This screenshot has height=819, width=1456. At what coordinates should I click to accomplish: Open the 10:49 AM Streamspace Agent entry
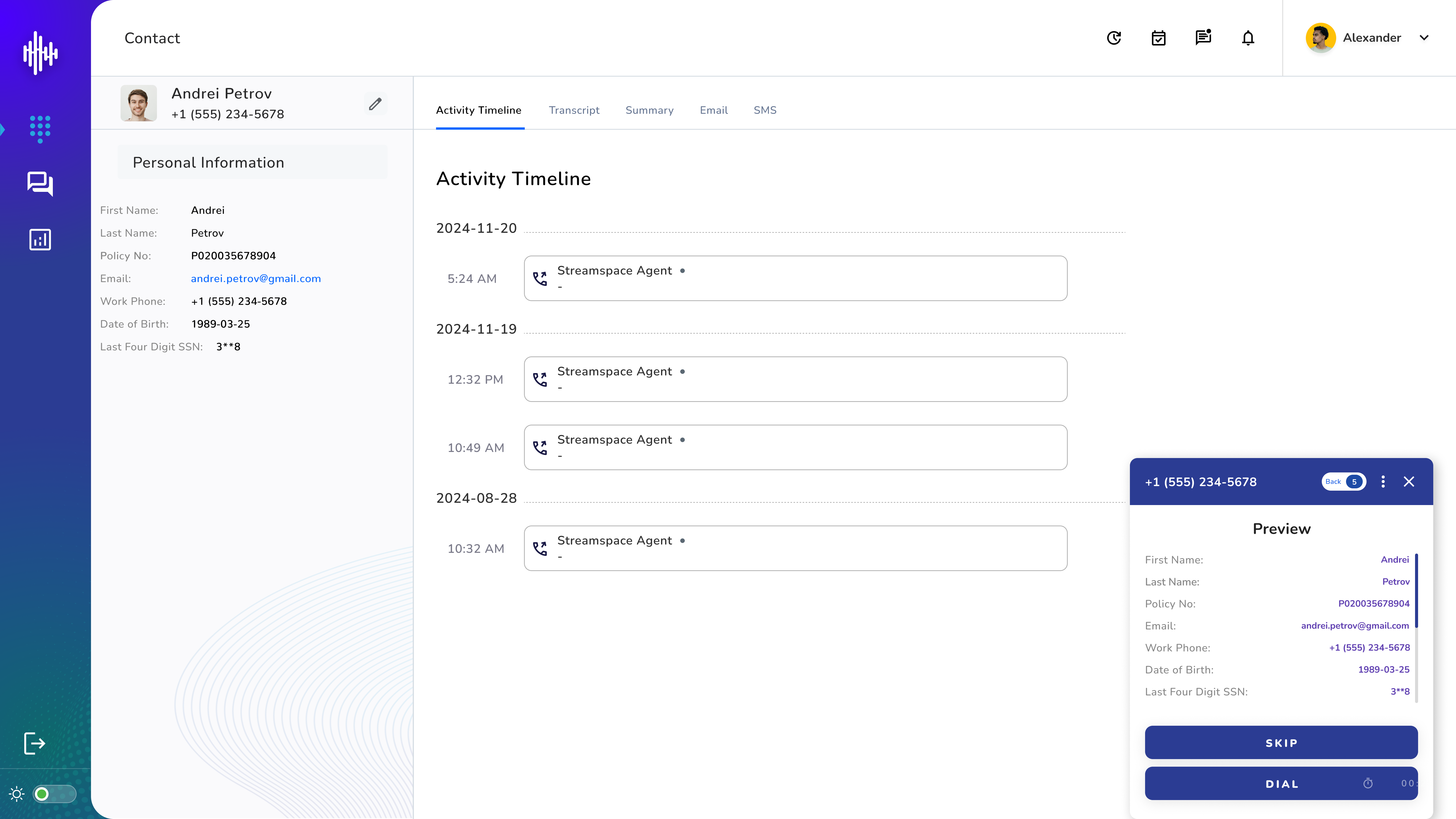pyautogui.click(x=796, y=447)
